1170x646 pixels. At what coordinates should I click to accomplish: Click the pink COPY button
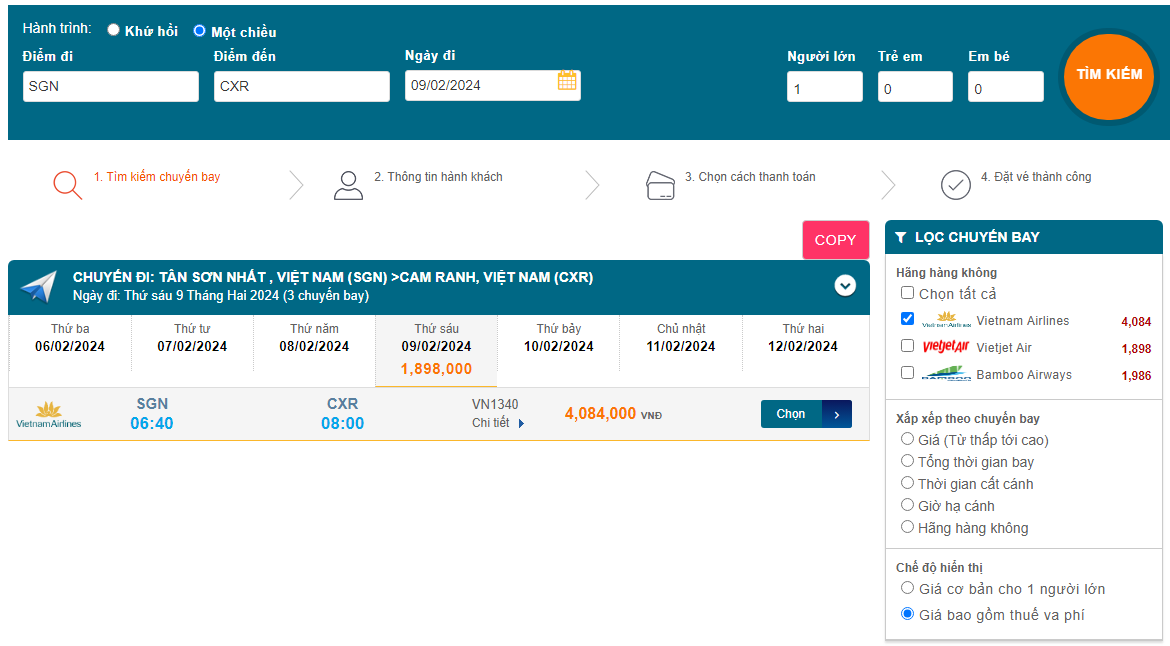tap(835, 240)
